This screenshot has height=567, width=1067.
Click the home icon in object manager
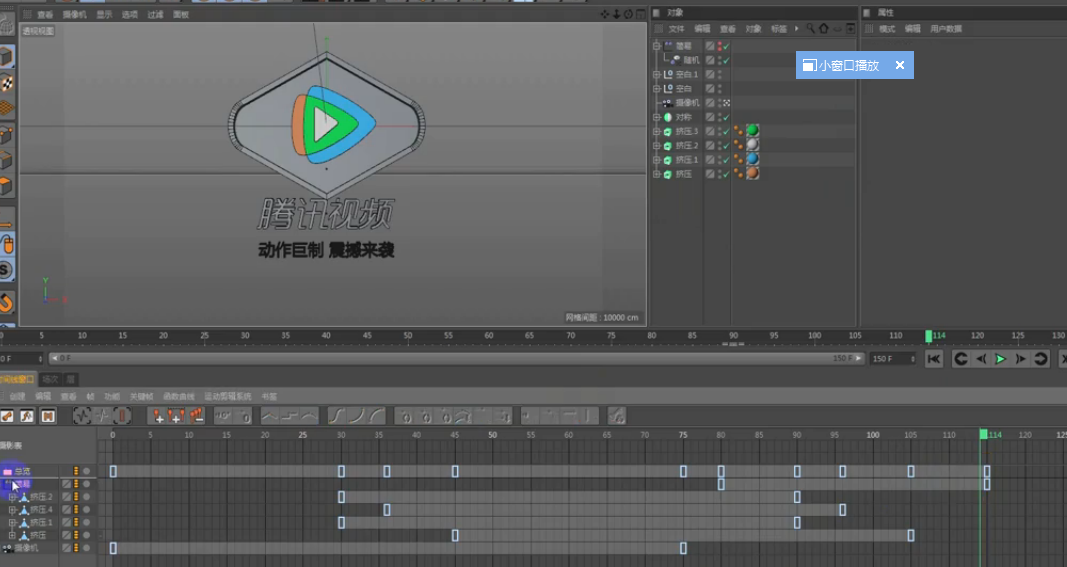click(824, 29)
